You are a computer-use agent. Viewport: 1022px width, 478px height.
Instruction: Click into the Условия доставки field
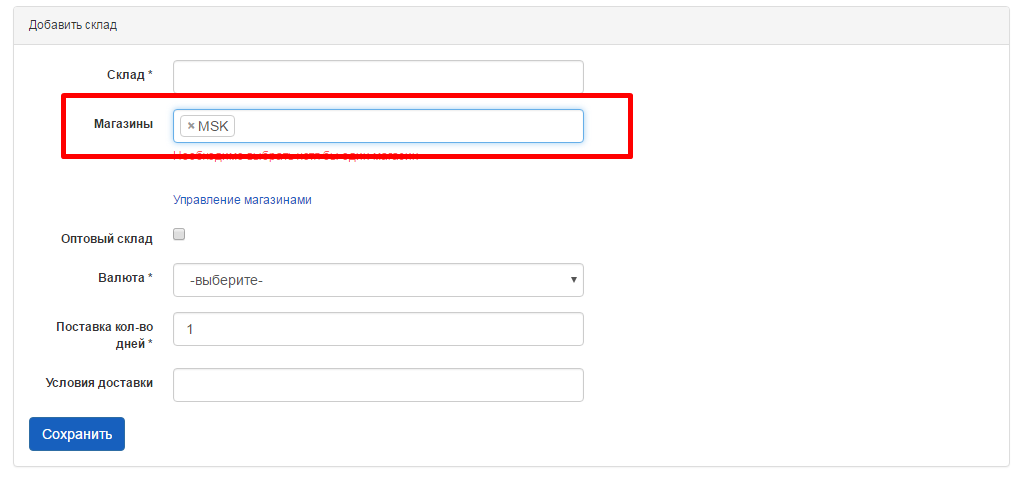pos(378,385)
